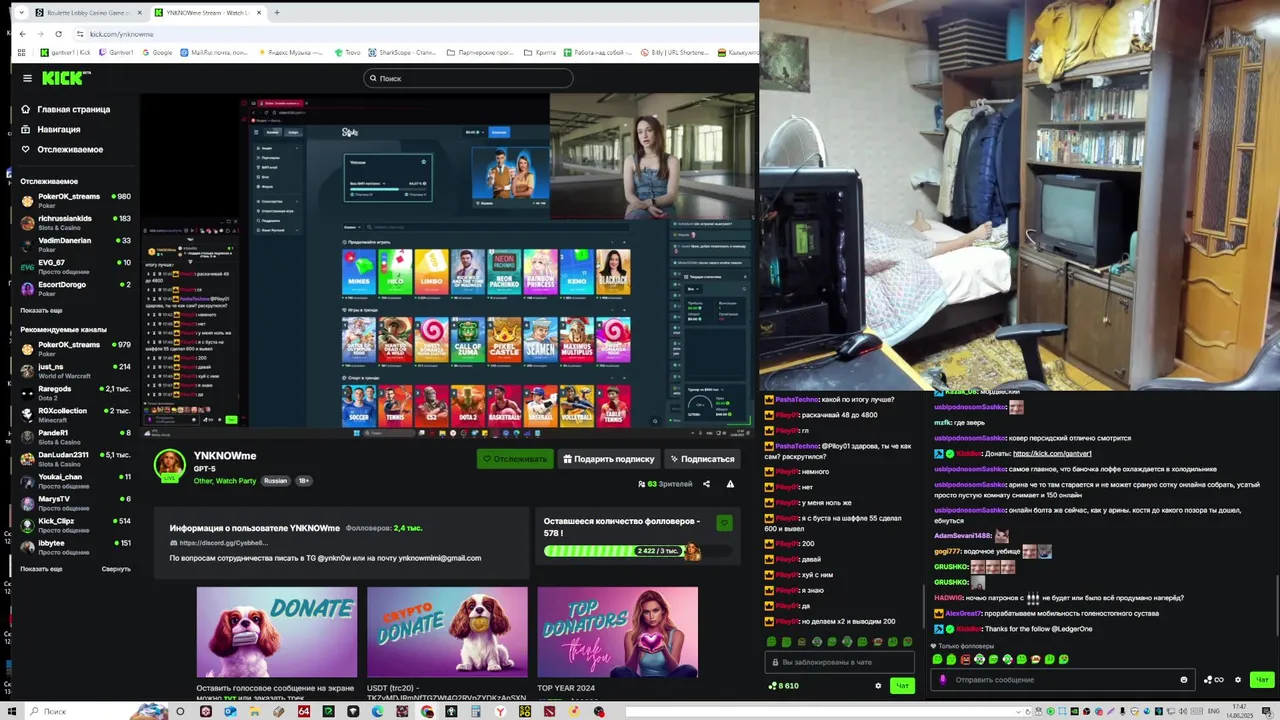Open the DONATE banner image
This screenshot has width=1280, height=720.
[x=277, y=632]
